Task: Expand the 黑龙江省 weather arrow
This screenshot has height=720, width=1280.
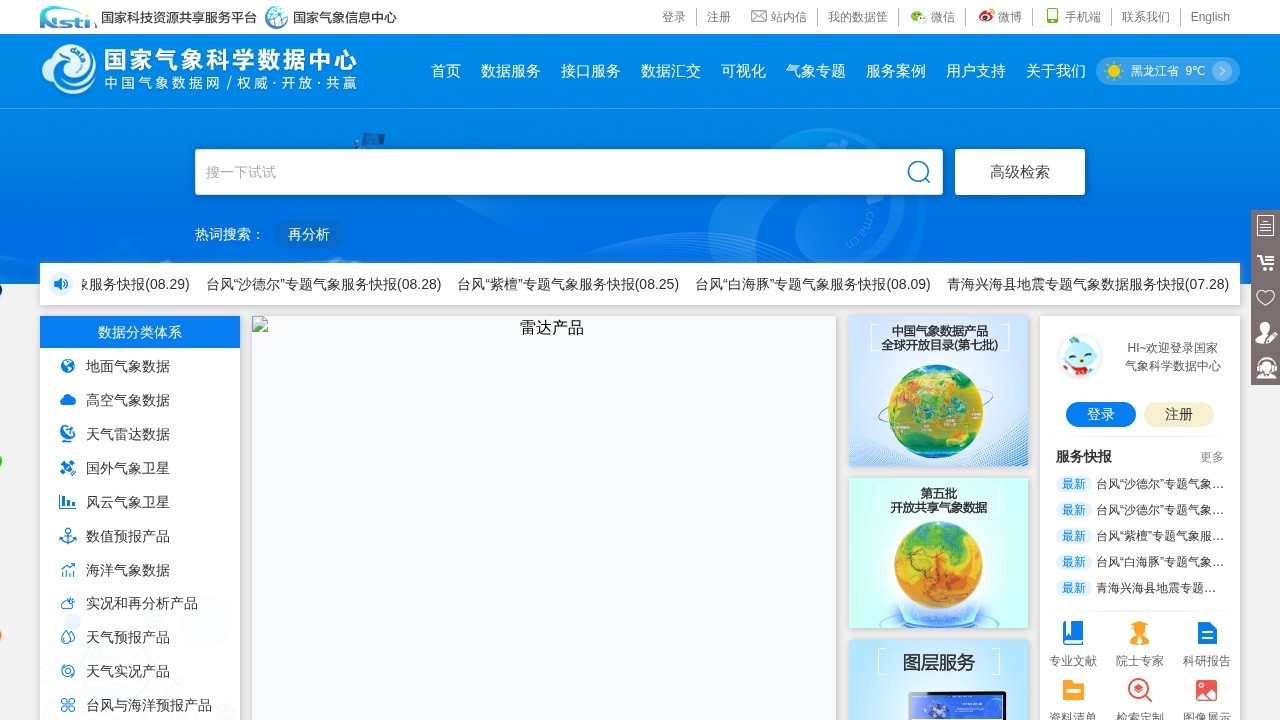Action: (x=1222, y=71)
